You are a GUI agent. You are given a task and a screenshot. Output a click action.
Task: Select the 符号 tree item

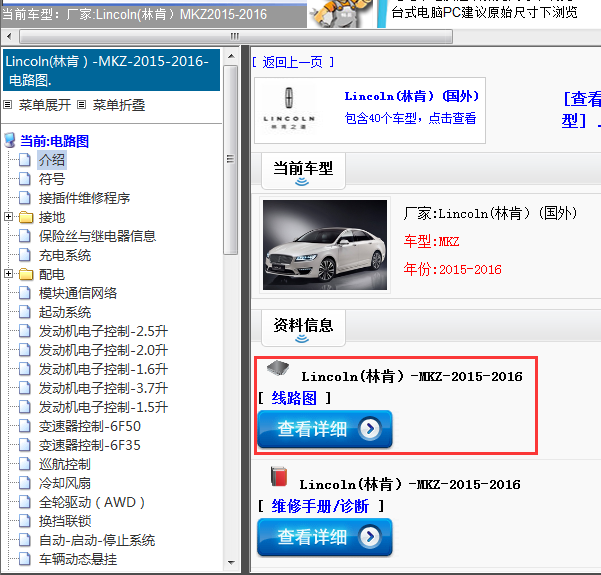click(x=52, y=179)
